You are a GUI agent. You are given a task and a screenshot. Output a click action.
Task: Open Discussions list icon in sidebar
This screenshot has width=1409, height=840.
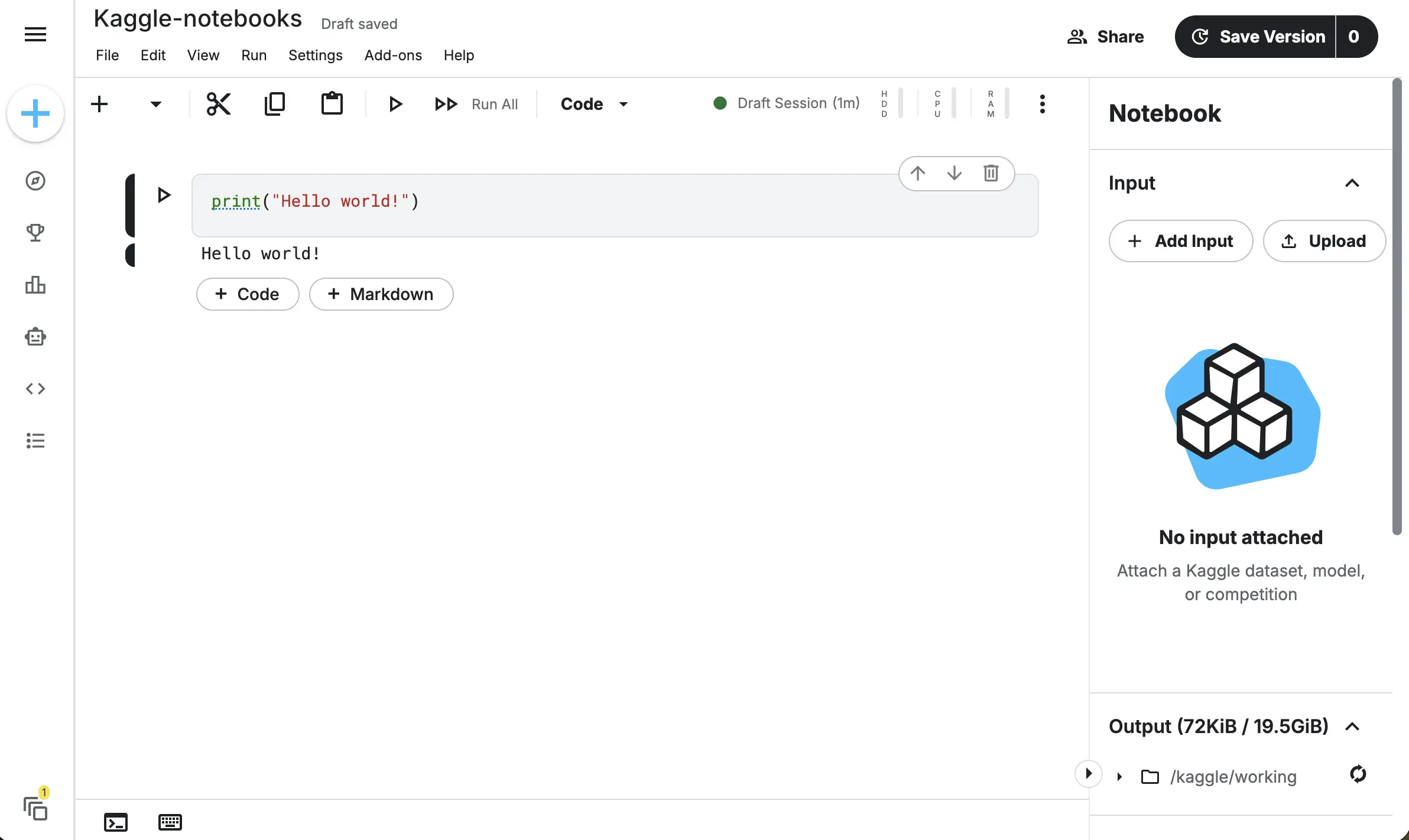[x=35, y=441]
